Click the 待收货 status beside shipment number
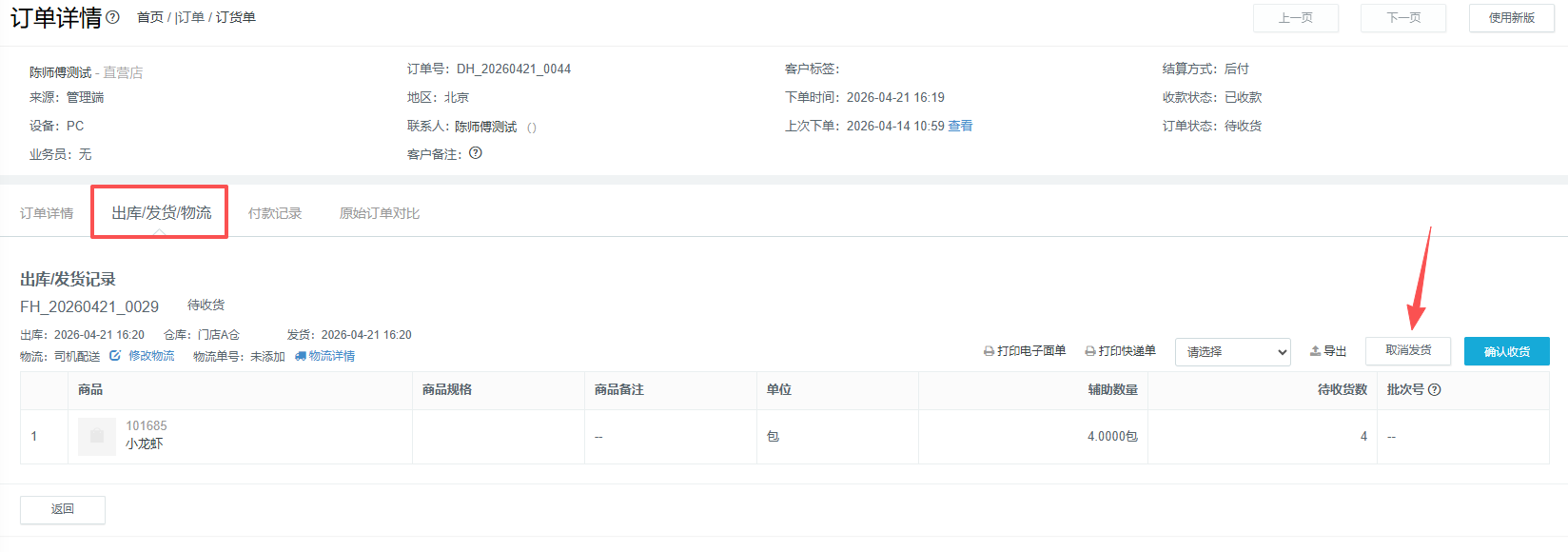Image resolution: width=1568 pixels, height=552 pixels. click(206, 305)
